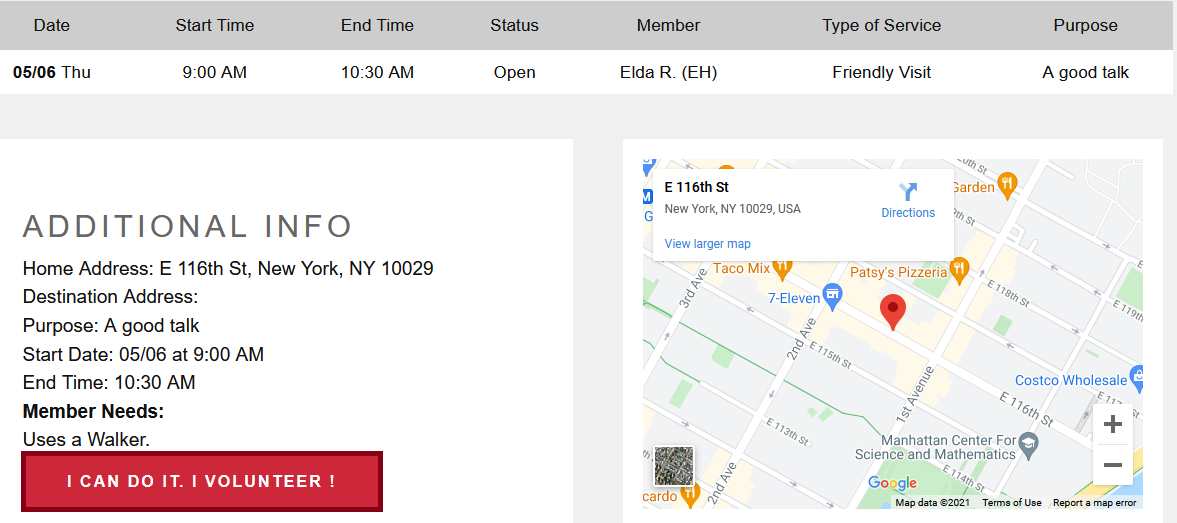Open the Terms of Use link
Screen dimensions: 1177x523
click(x=1012, y=503)
